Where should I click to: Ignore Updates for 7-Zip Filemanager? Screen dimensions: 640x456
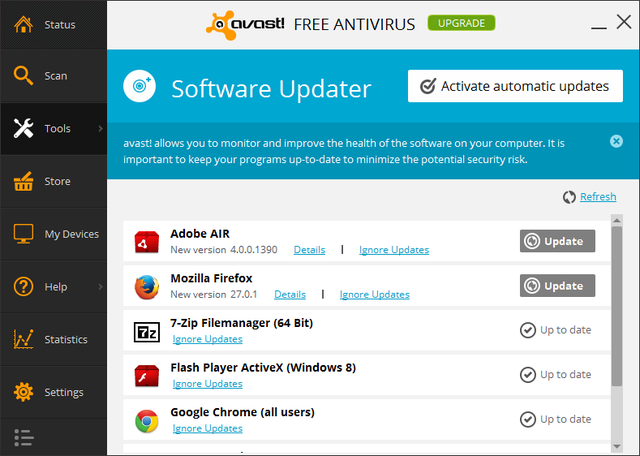[207, 339]
